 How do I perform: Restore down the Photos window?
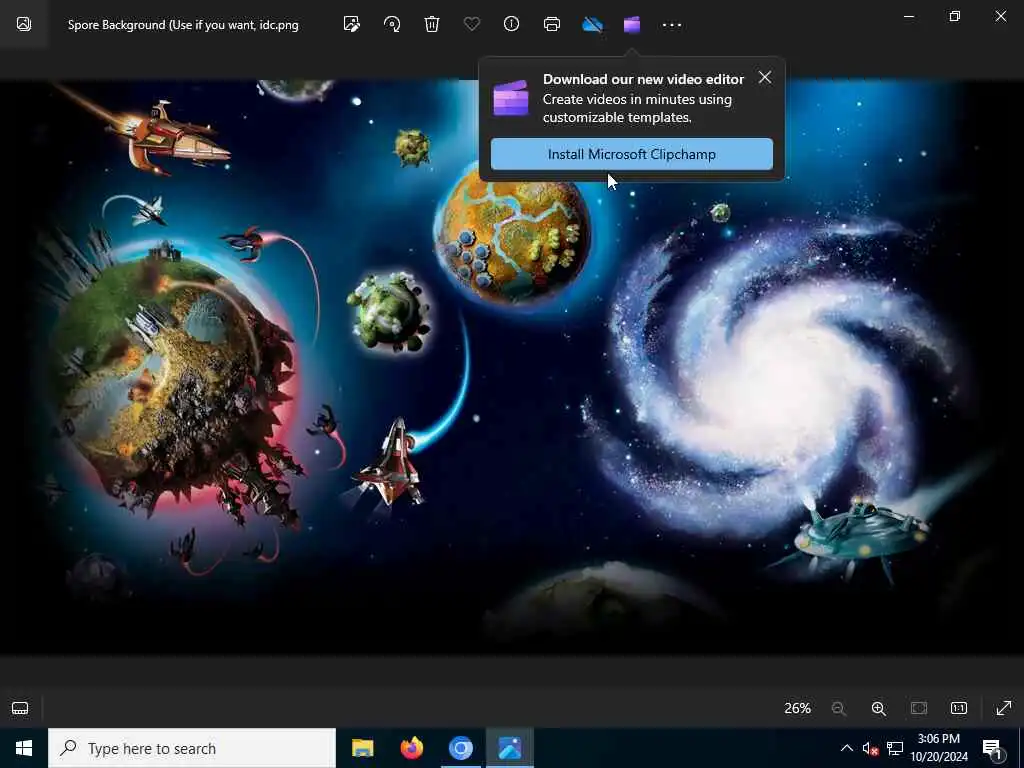(x=955, y=16)
